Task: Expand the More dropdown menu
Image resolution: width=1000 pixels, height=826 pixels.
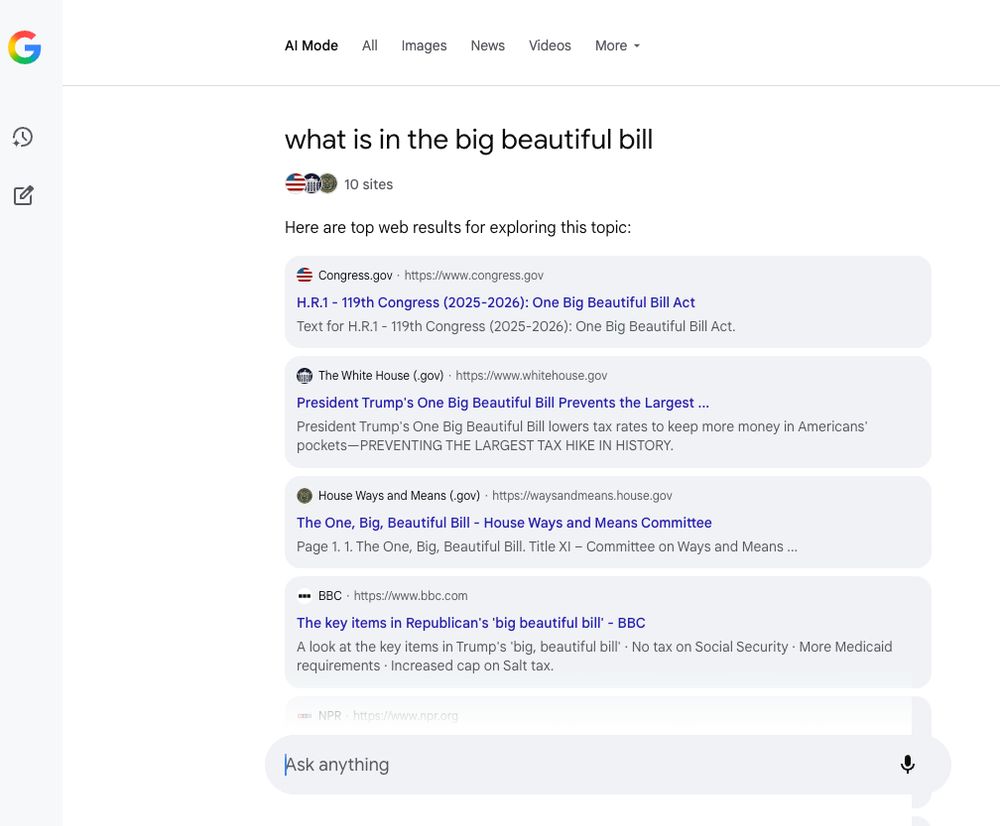Action: point(617,46)
